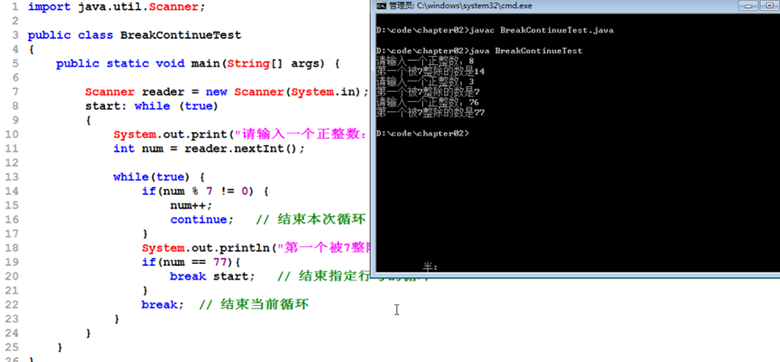
Task: Click line number 17 in the gutter
Action: (11, 233)
